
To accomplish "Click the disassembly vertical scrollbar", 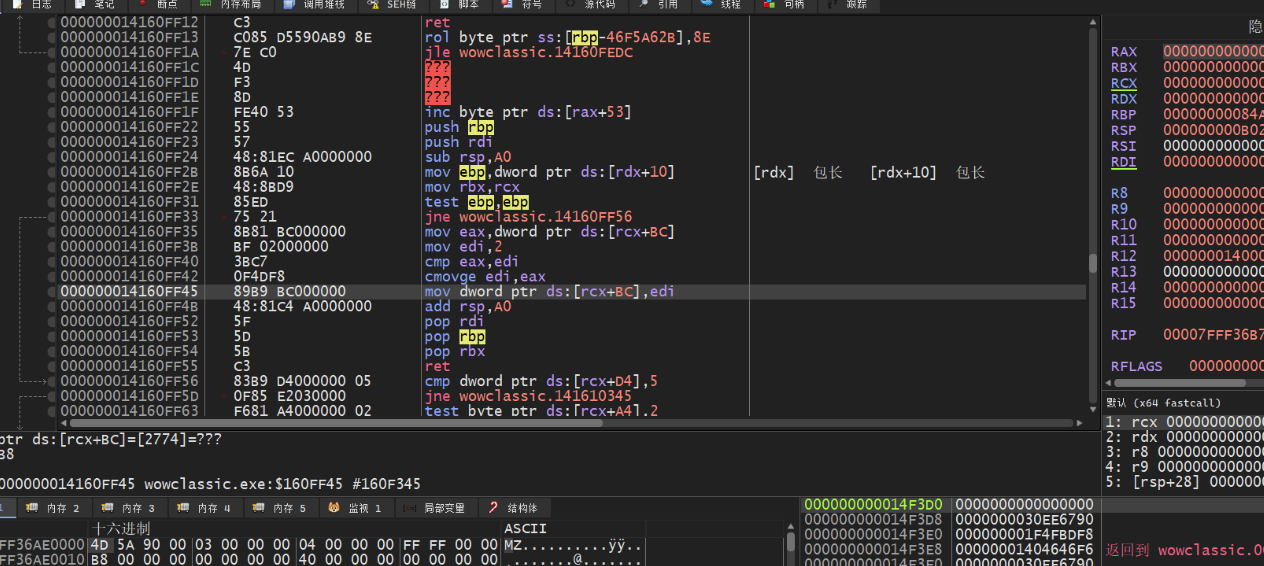I will 1093,215.
